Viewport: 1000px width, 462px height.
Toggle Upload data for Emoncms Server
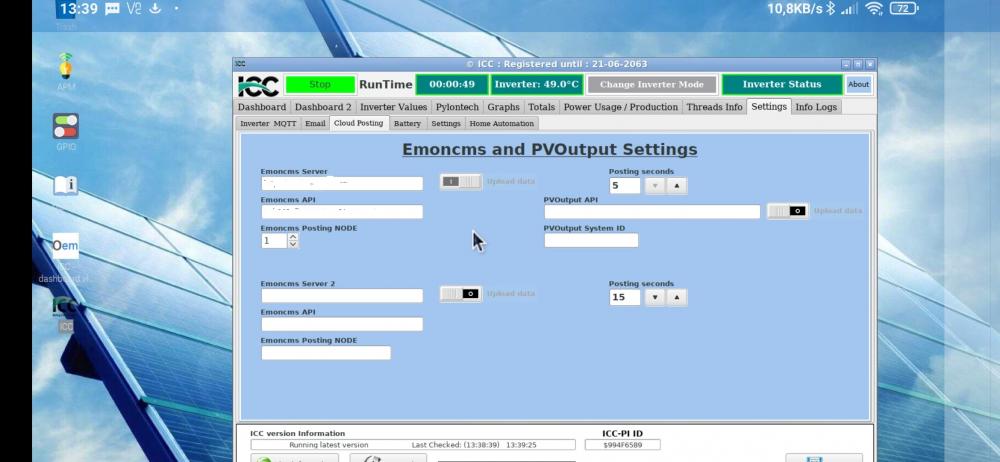coord(460,182)
